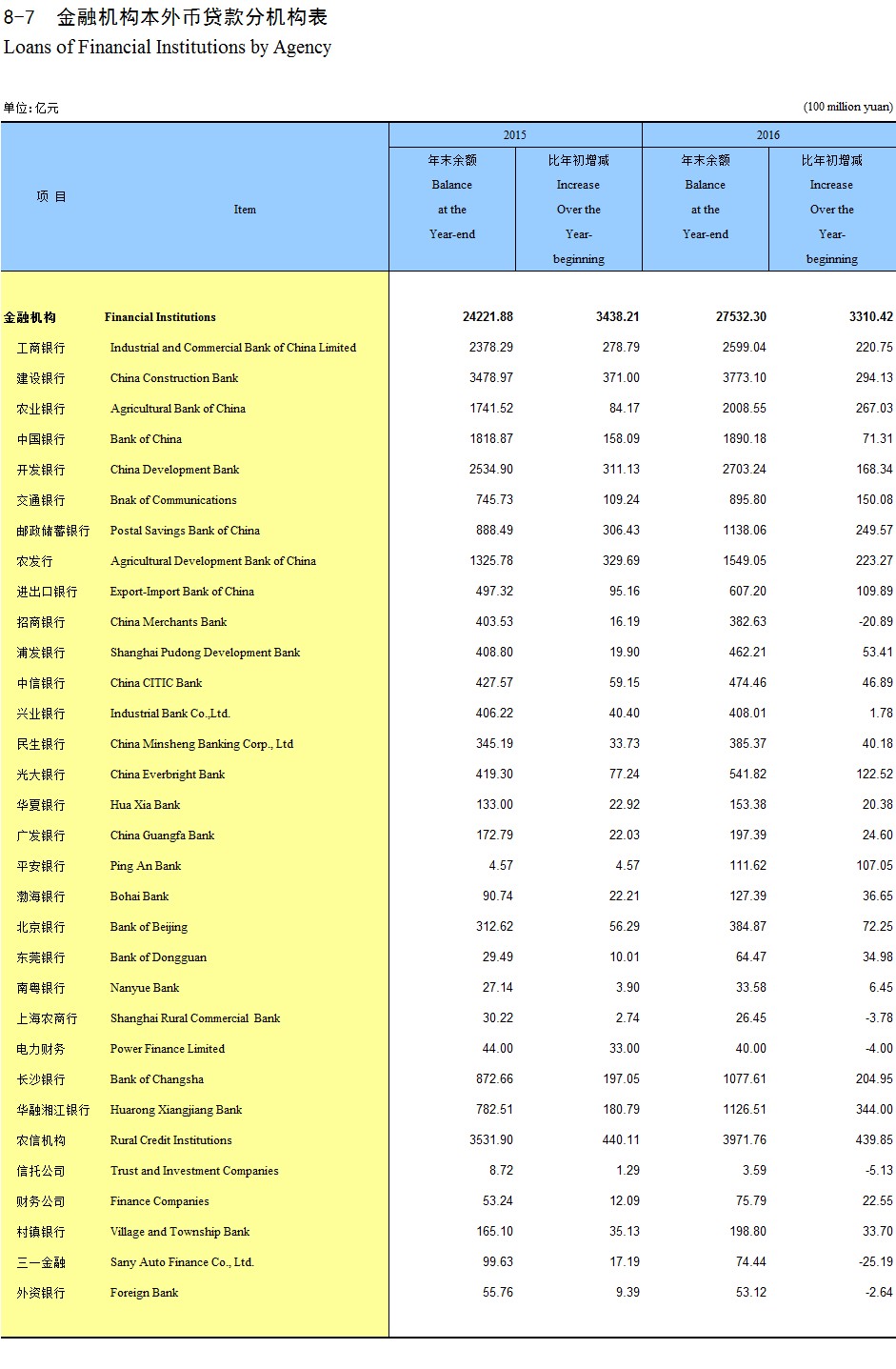Select the "Bnak of Communications" label
896x1369 pixels.
173,500
